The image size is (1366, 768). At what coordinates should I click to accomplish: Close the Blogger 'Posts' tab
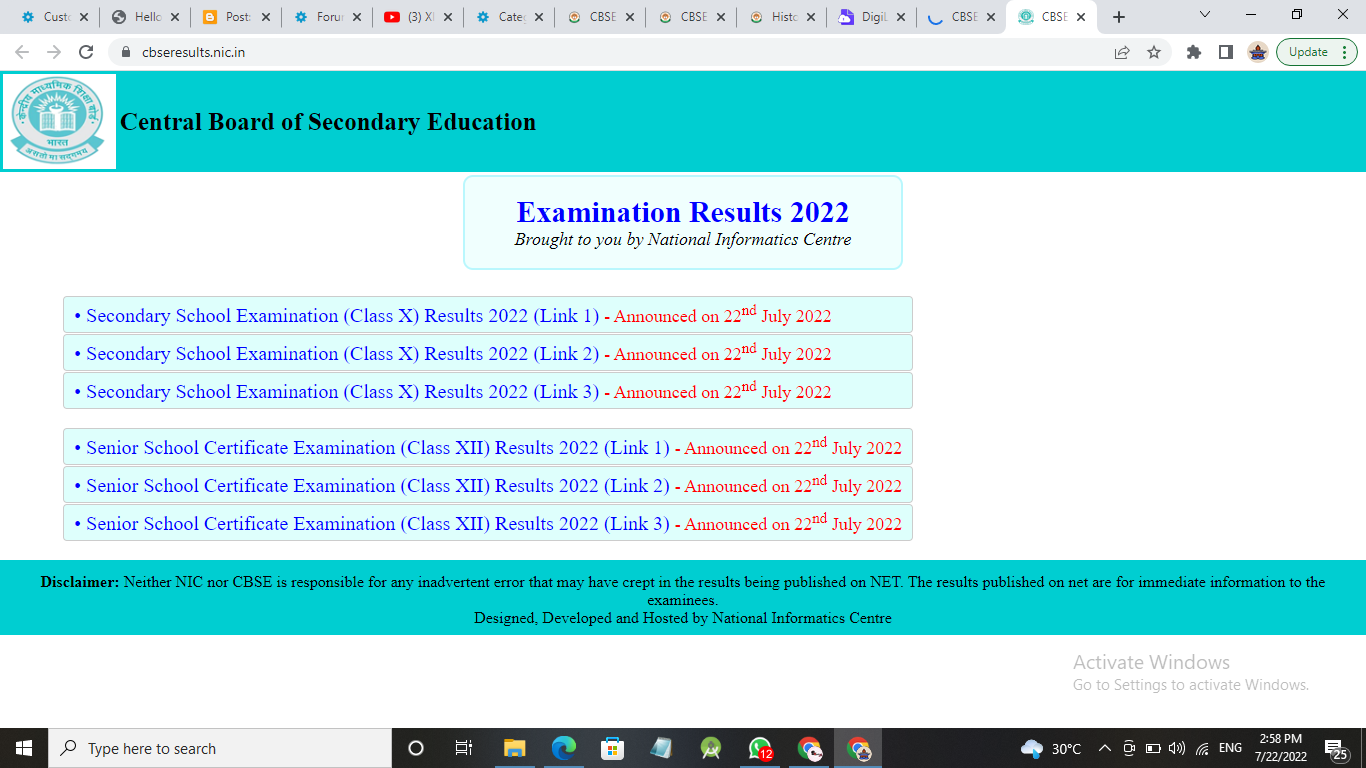(x=265, y=17)
